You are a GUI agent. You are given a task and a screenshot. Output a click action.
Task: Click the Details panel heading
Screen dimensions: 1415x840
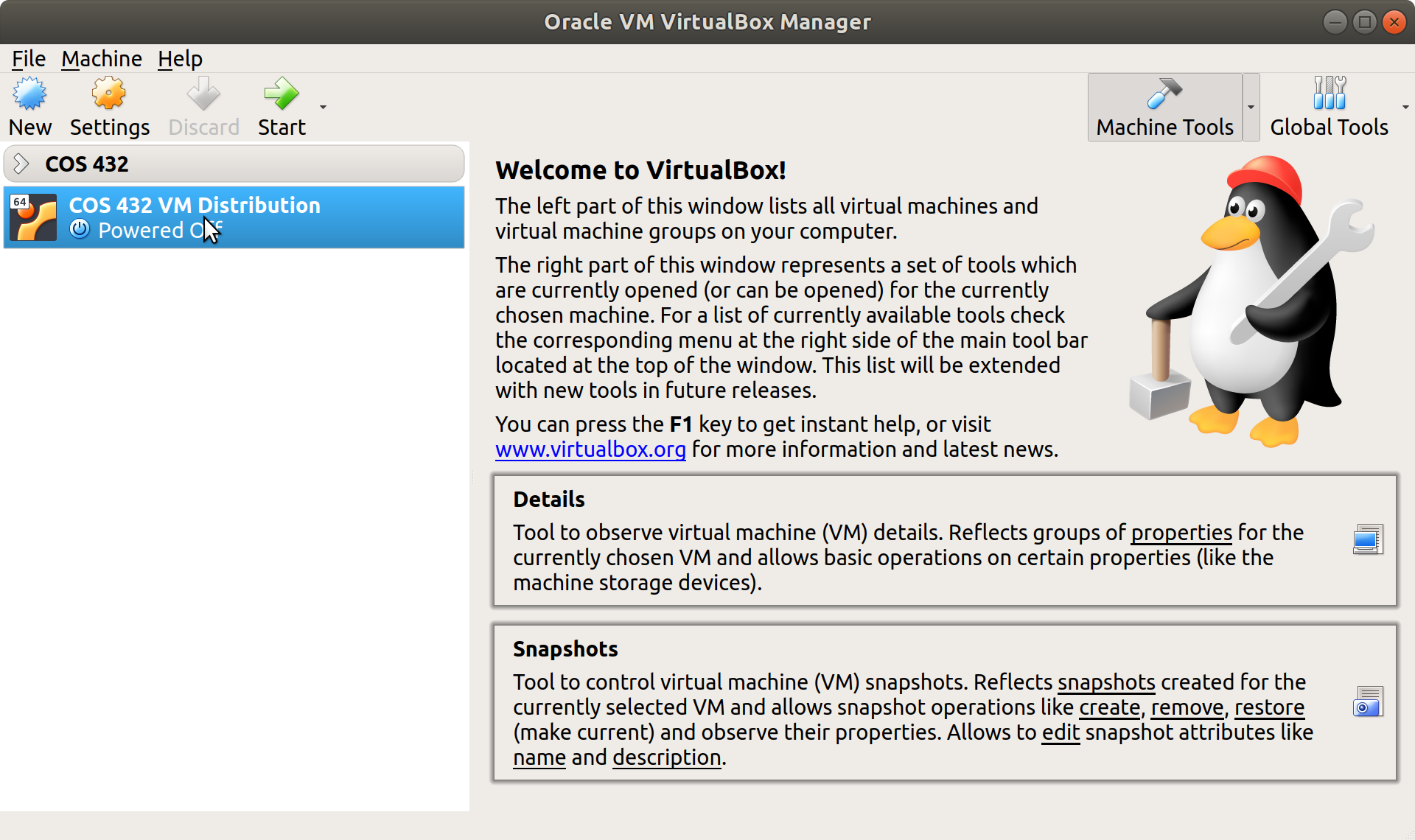[549, 500]
